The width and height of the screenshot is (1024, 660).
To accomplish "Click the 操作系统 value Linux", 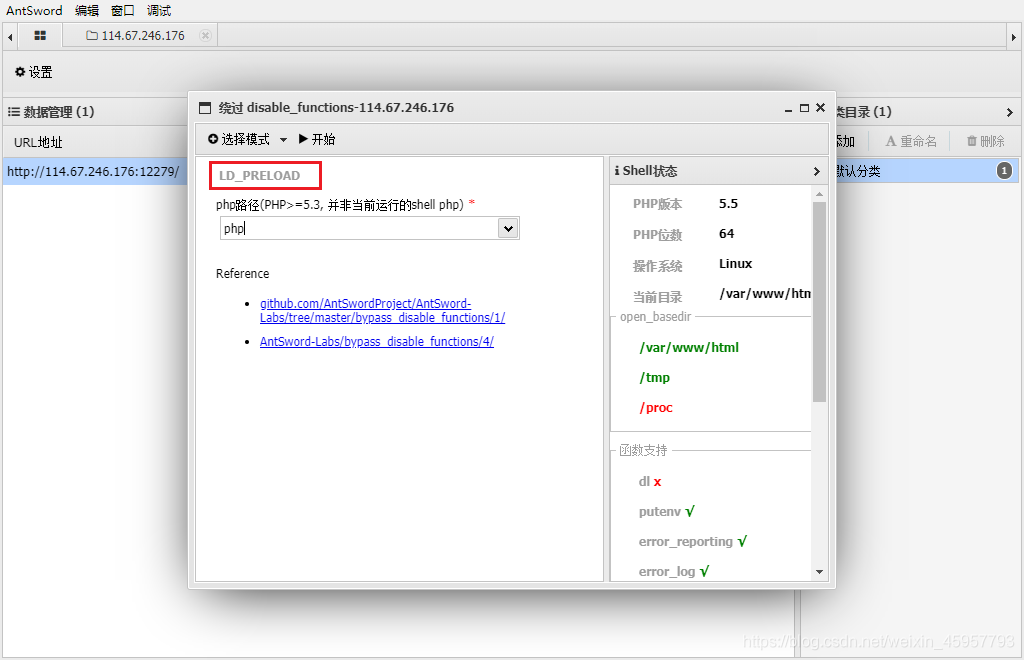I will click(735, 264).
